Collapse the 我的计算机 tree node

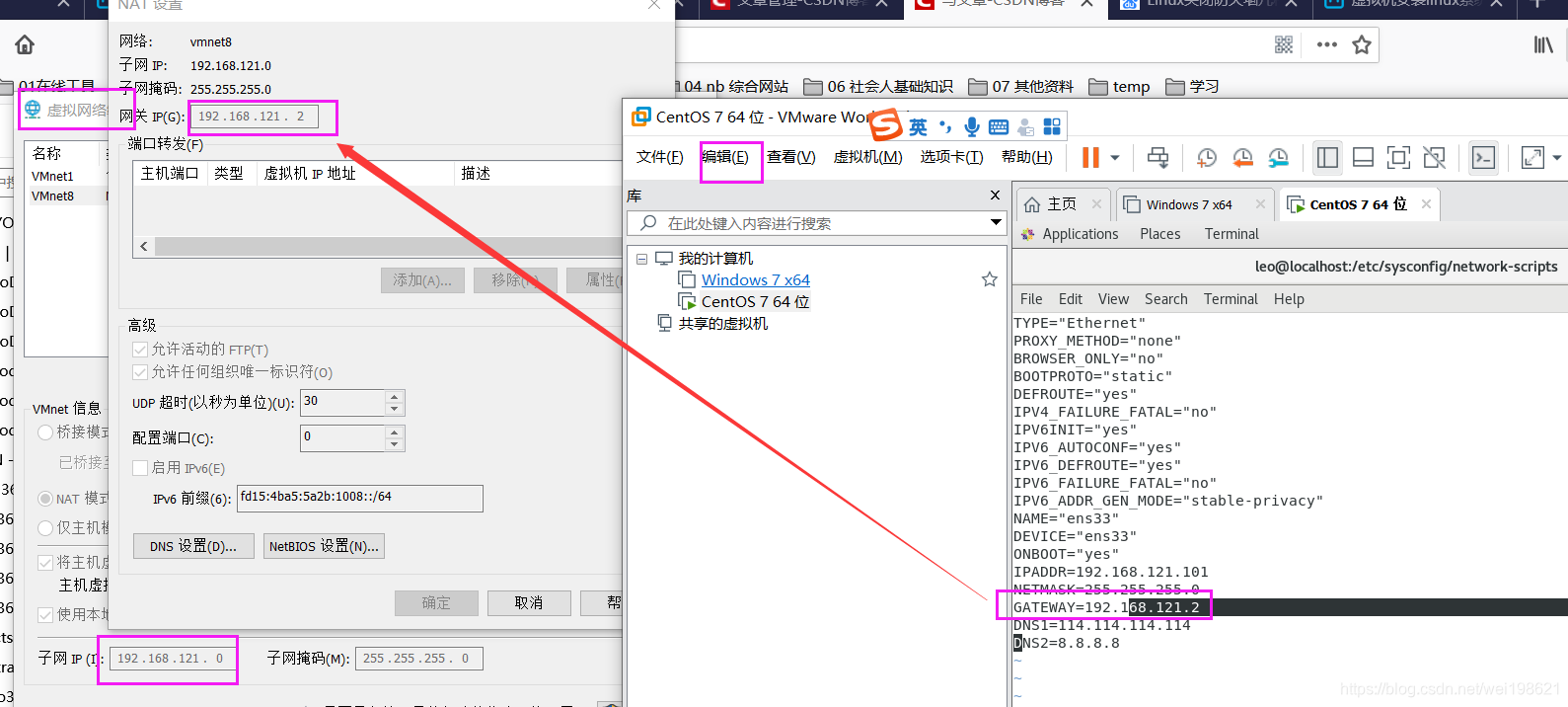point(642,259)
